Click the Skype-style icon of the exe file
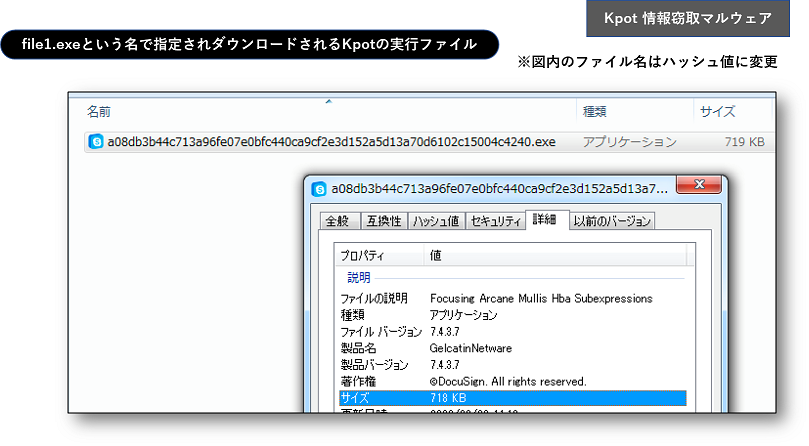 [96, 142]
